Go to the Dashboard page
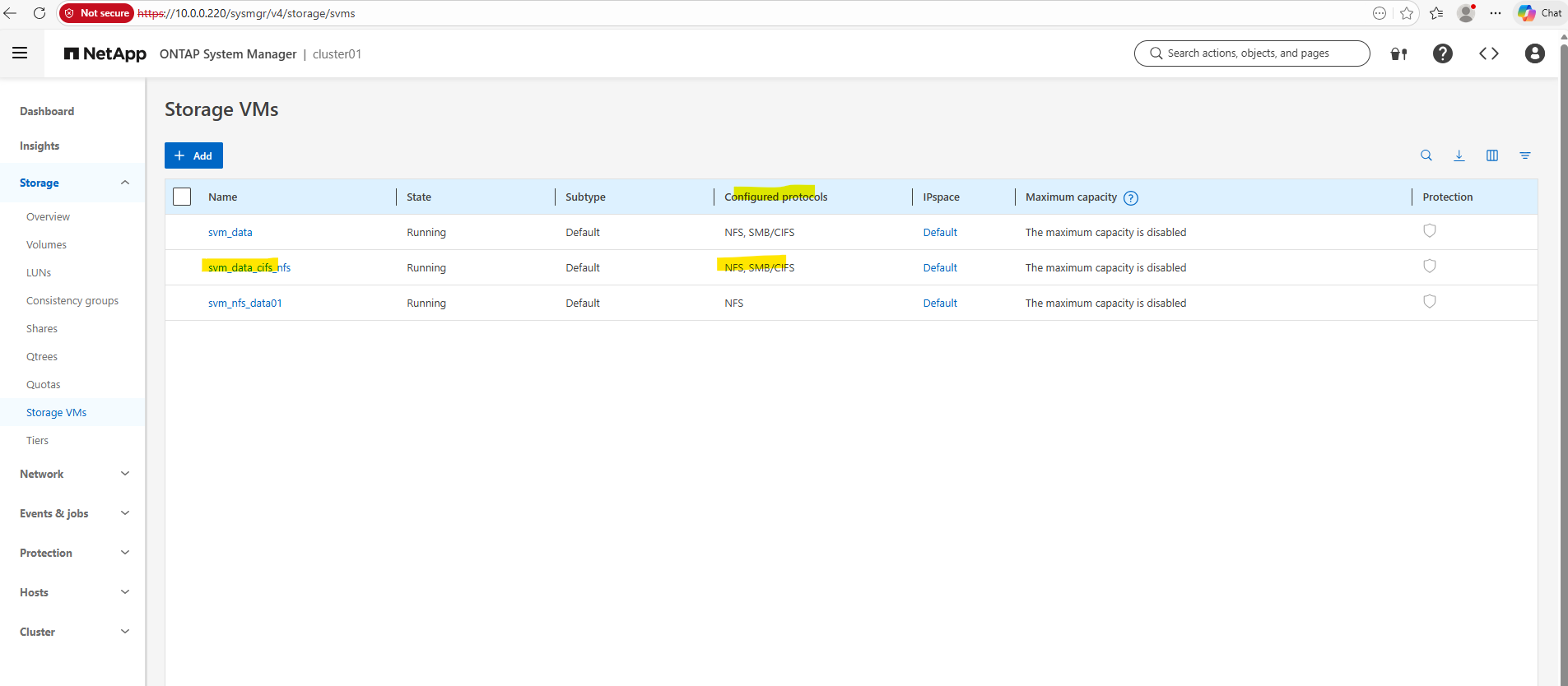 coord(47,111)
